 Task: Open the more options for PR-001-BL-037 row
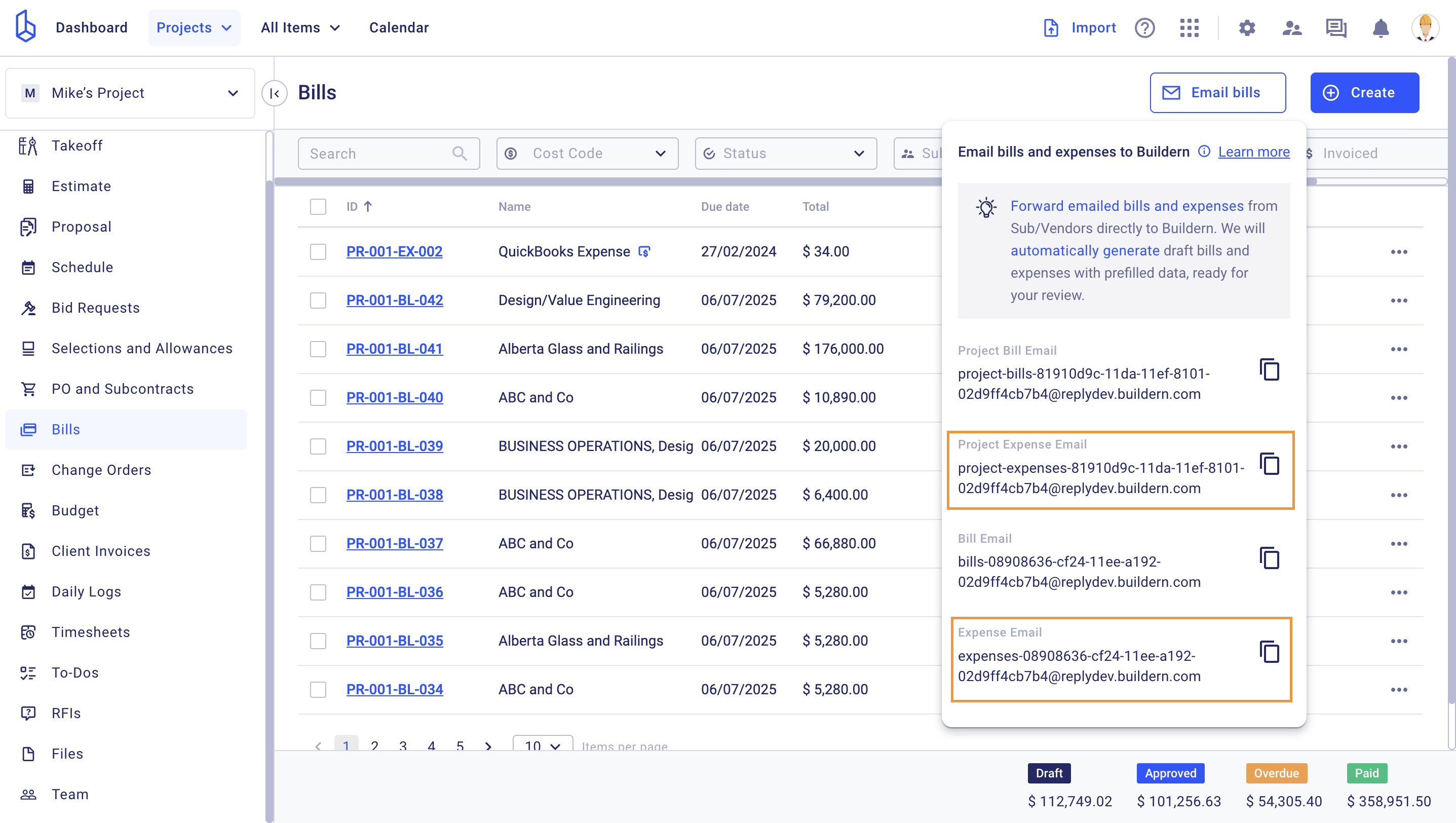1399,544
